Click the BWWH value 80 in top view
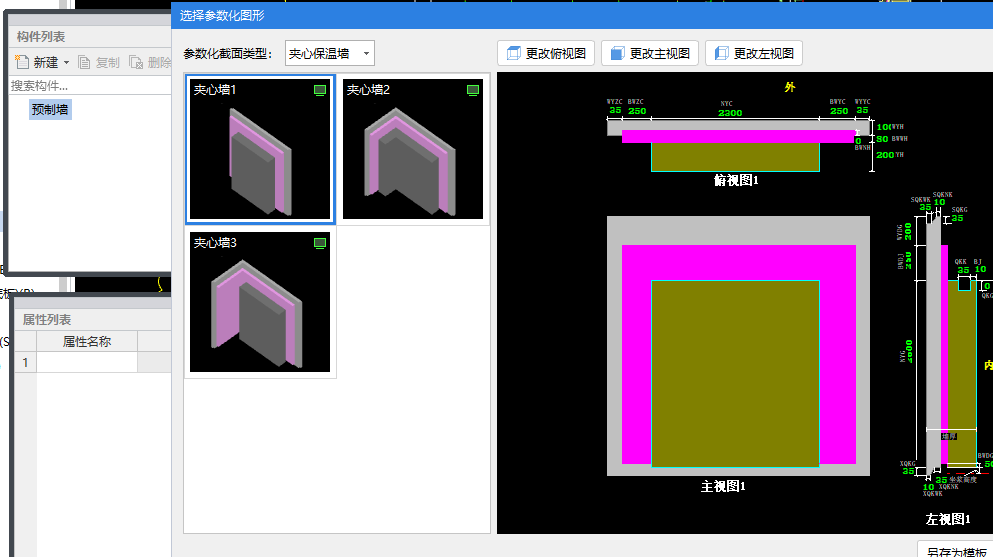Viewport: 993px width, 557px height. pyautogui.click(x=882, y=139)
